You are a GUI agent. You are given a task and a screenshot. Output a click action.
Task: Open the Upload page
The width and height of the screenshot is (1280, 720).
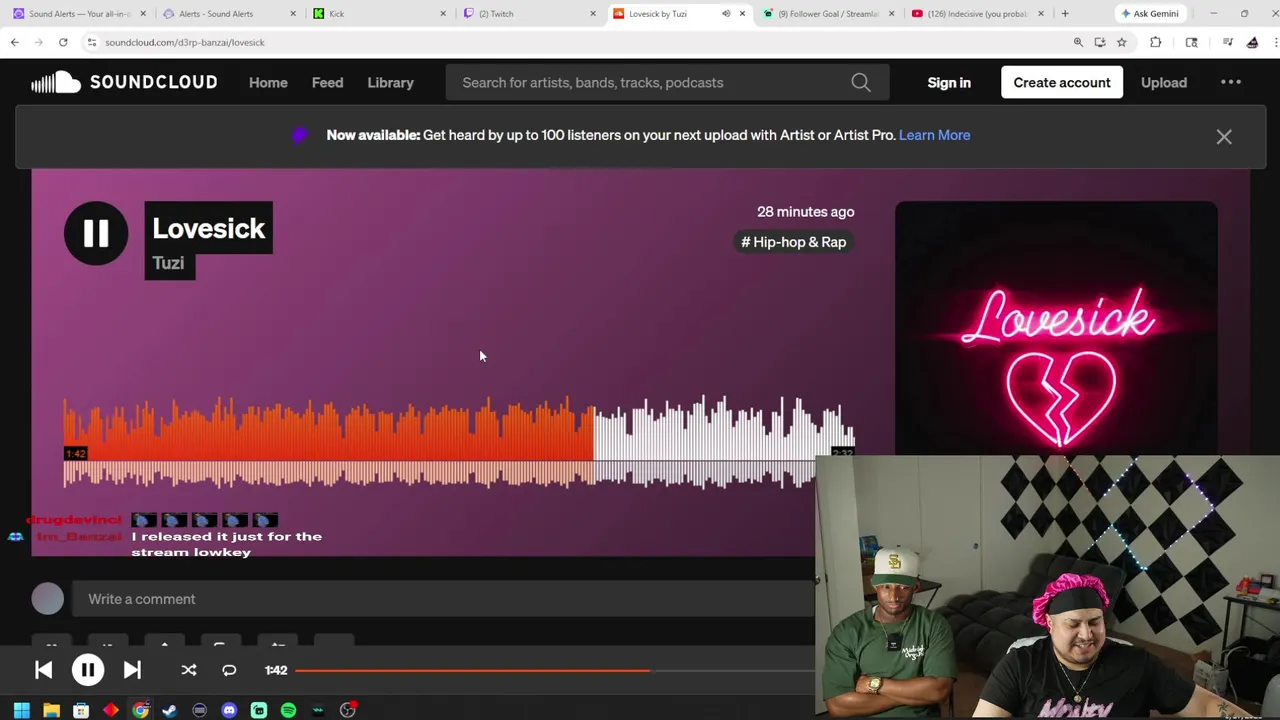[x=1164, y=82]
